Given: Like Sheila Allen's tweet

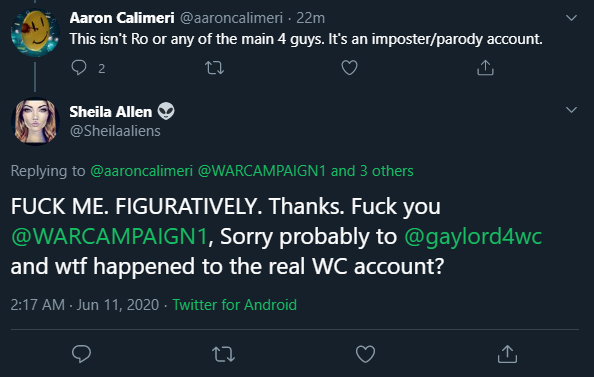Looking at the screenshot, I should coord(365,354).
